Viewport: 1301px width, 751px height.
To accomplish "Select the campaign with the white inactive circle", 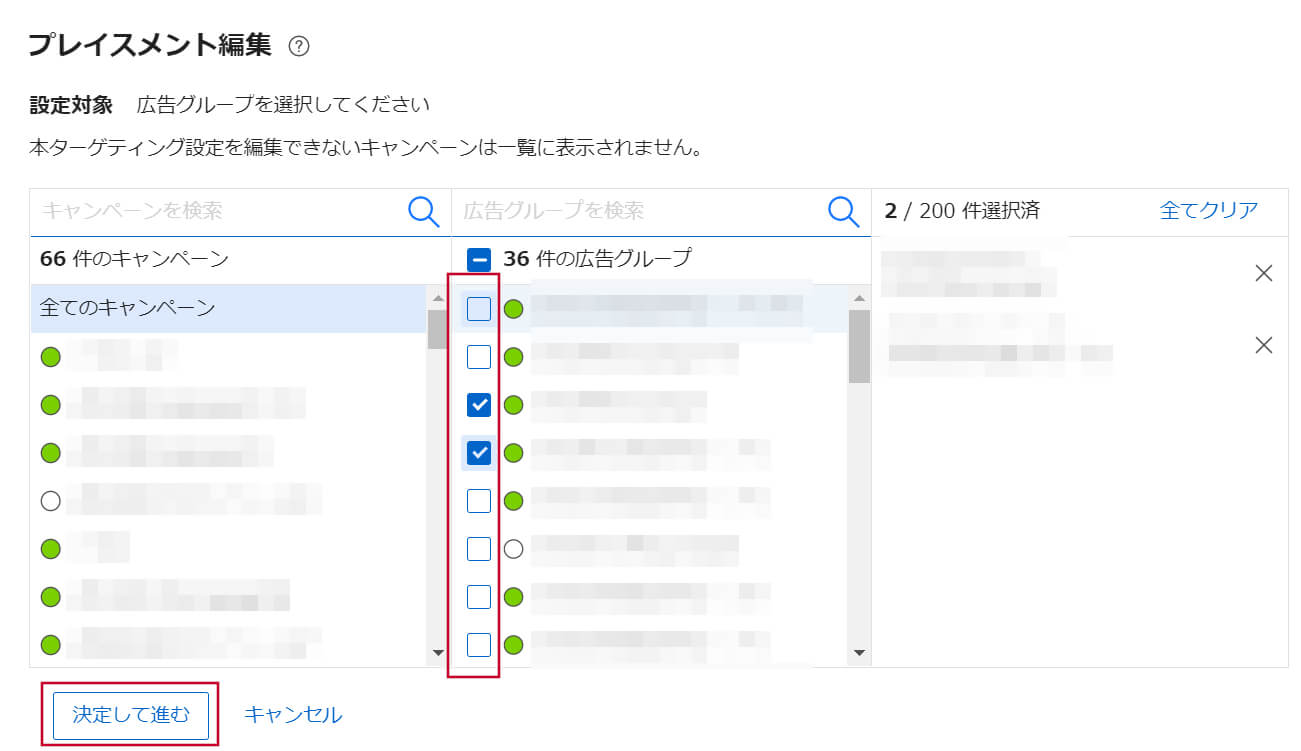I will [x=228, y=500].
